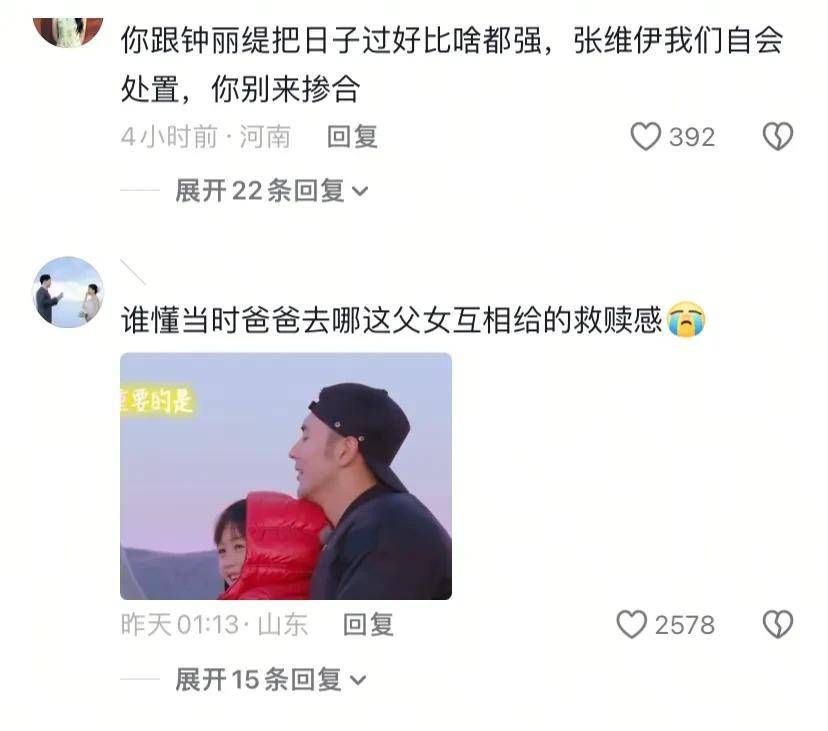The image size is (828, 731).
Task: Click chevron beside 展开22条回复
Action: click(360, 192)
